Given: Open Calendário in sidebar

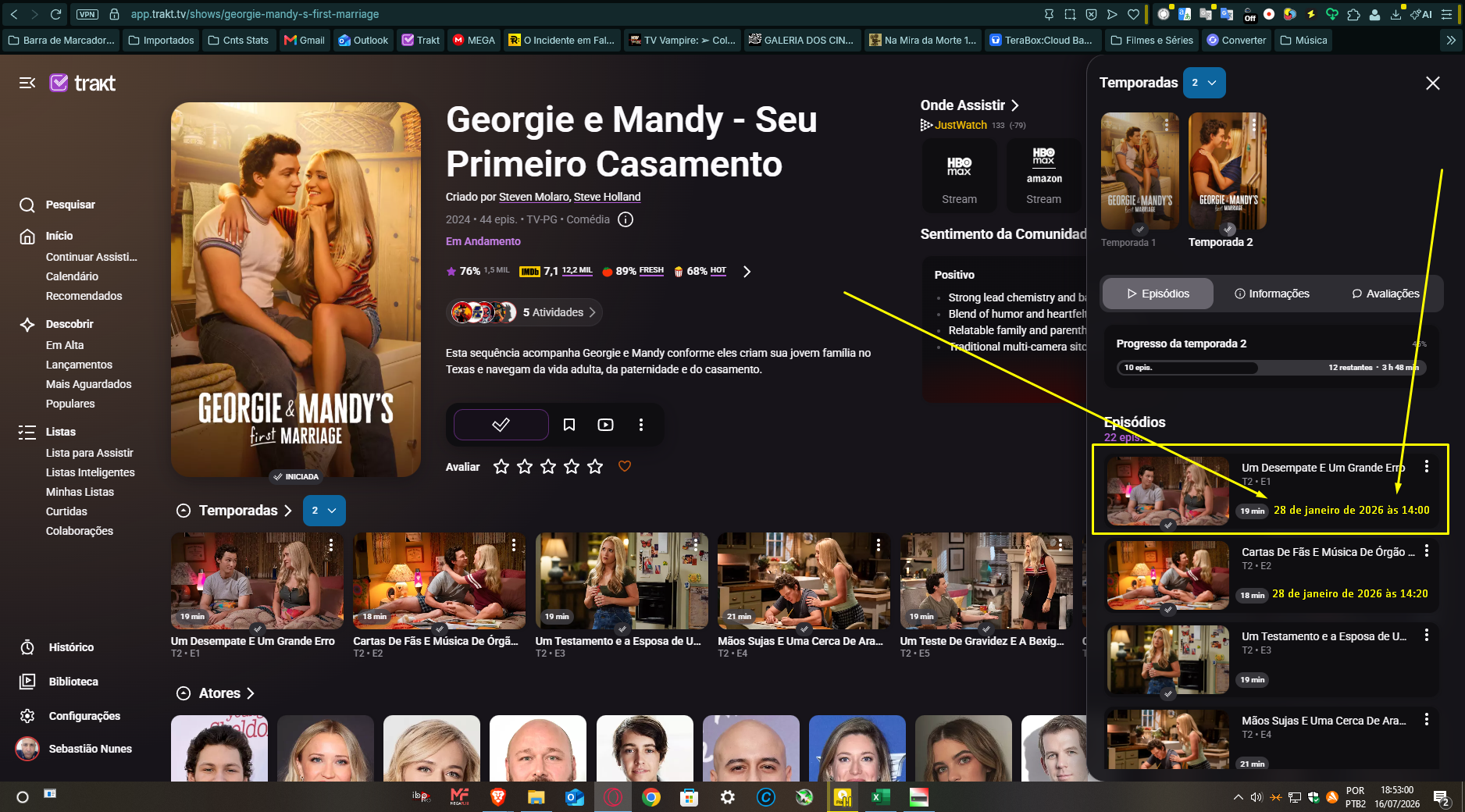Looking at the screenshot, I should [x=72, y=276].
